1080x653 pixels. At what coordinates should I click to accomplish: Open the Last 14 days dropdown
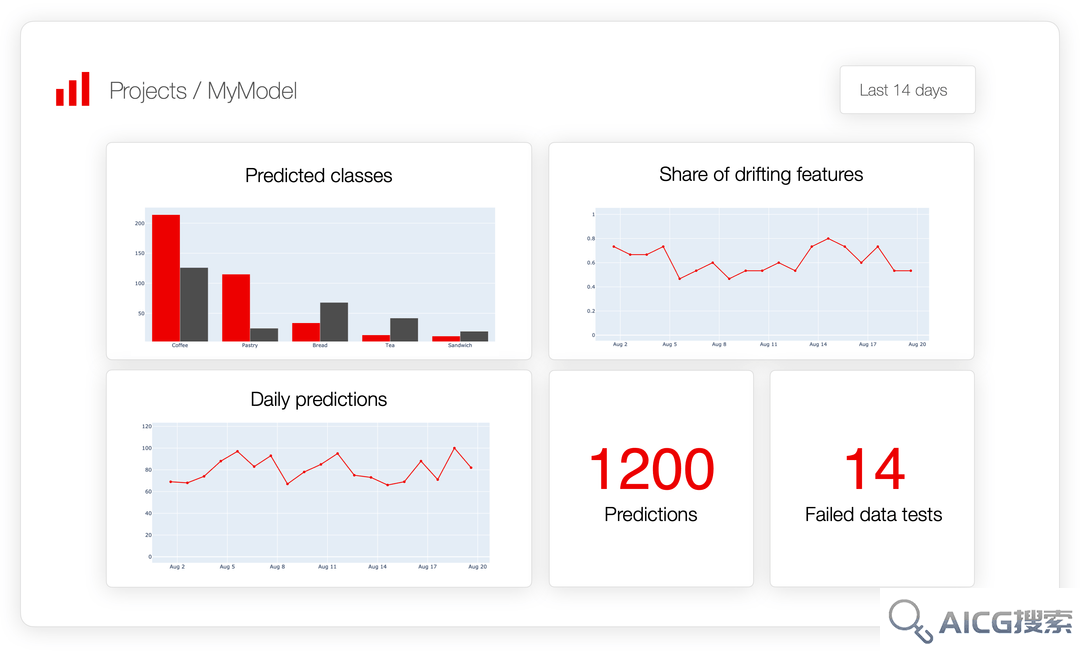[x=907, y=90]
